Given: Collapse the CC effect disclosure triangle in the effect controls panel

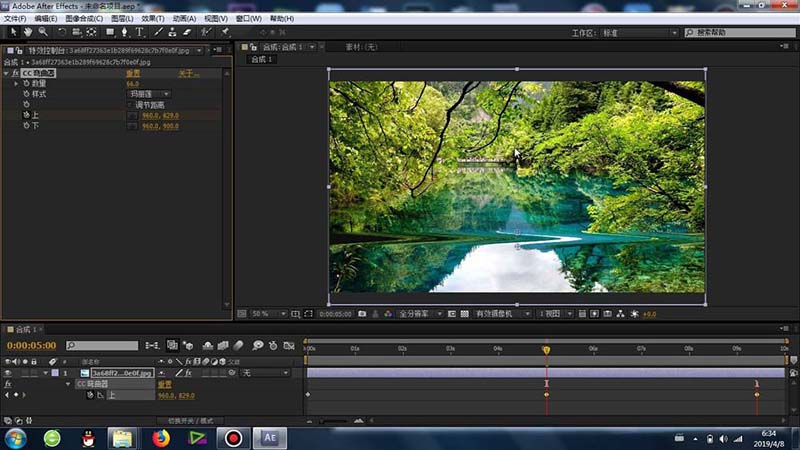Looking at the screenshot, I should (6, 73).
